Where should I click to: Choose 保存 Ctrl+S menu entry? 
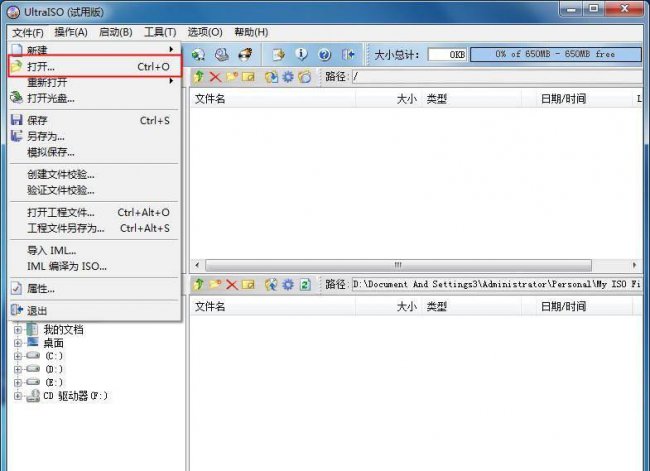pyautogui.click(x=95, y=120)
